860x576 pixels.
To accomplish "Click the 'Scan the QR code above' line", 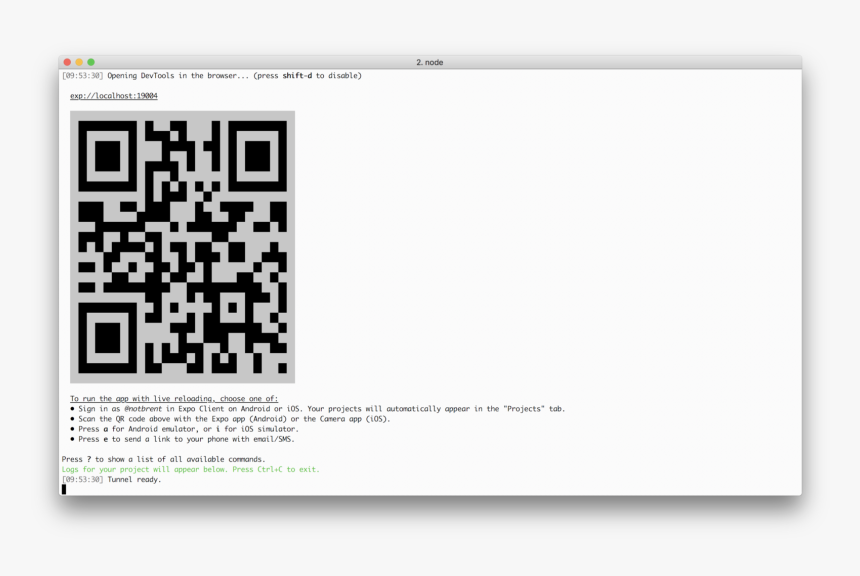I will [230, 419].
